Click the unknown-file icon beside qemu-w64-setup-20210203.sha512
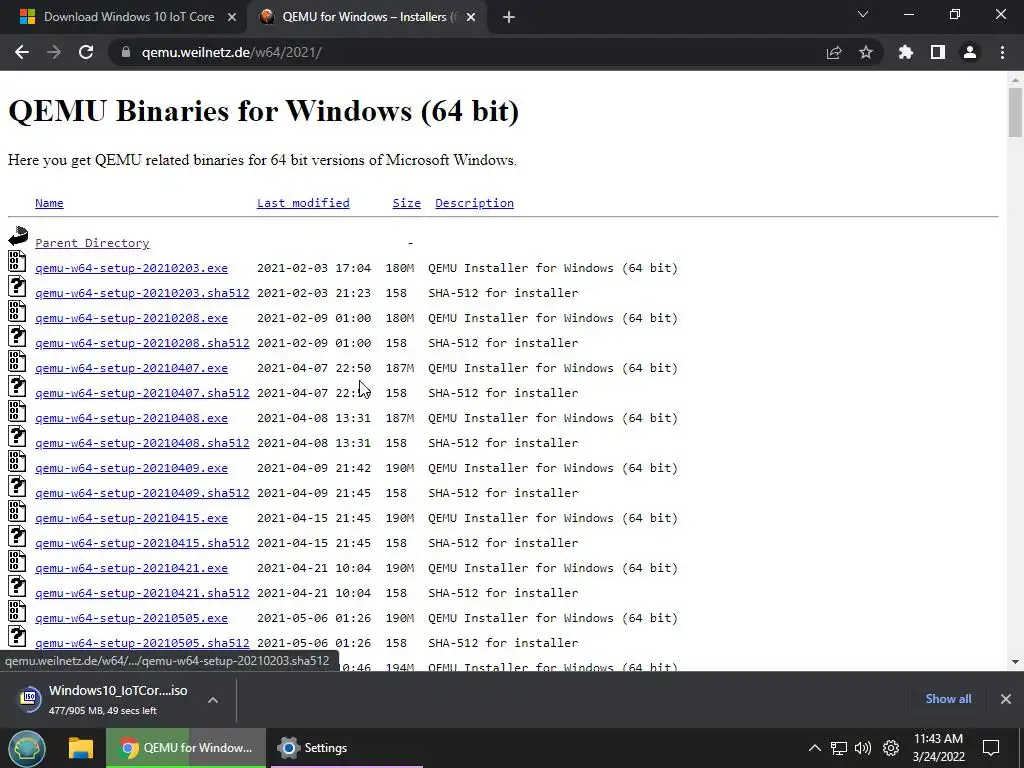Viewport: 1024px width, 768px height. tap(17, 286)
